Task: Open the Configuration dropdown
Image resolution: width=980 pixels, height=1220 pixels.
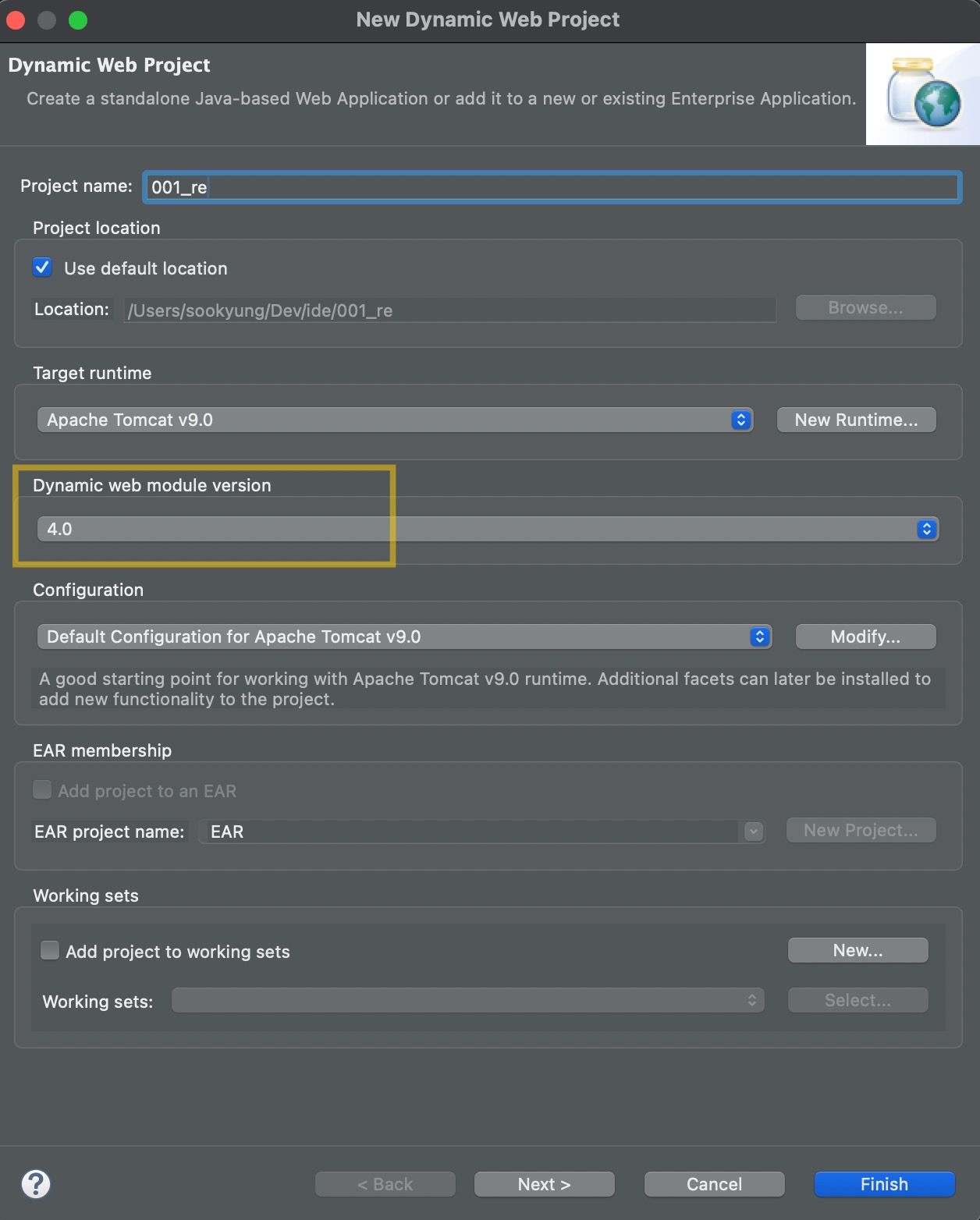Action: [404, 637]
